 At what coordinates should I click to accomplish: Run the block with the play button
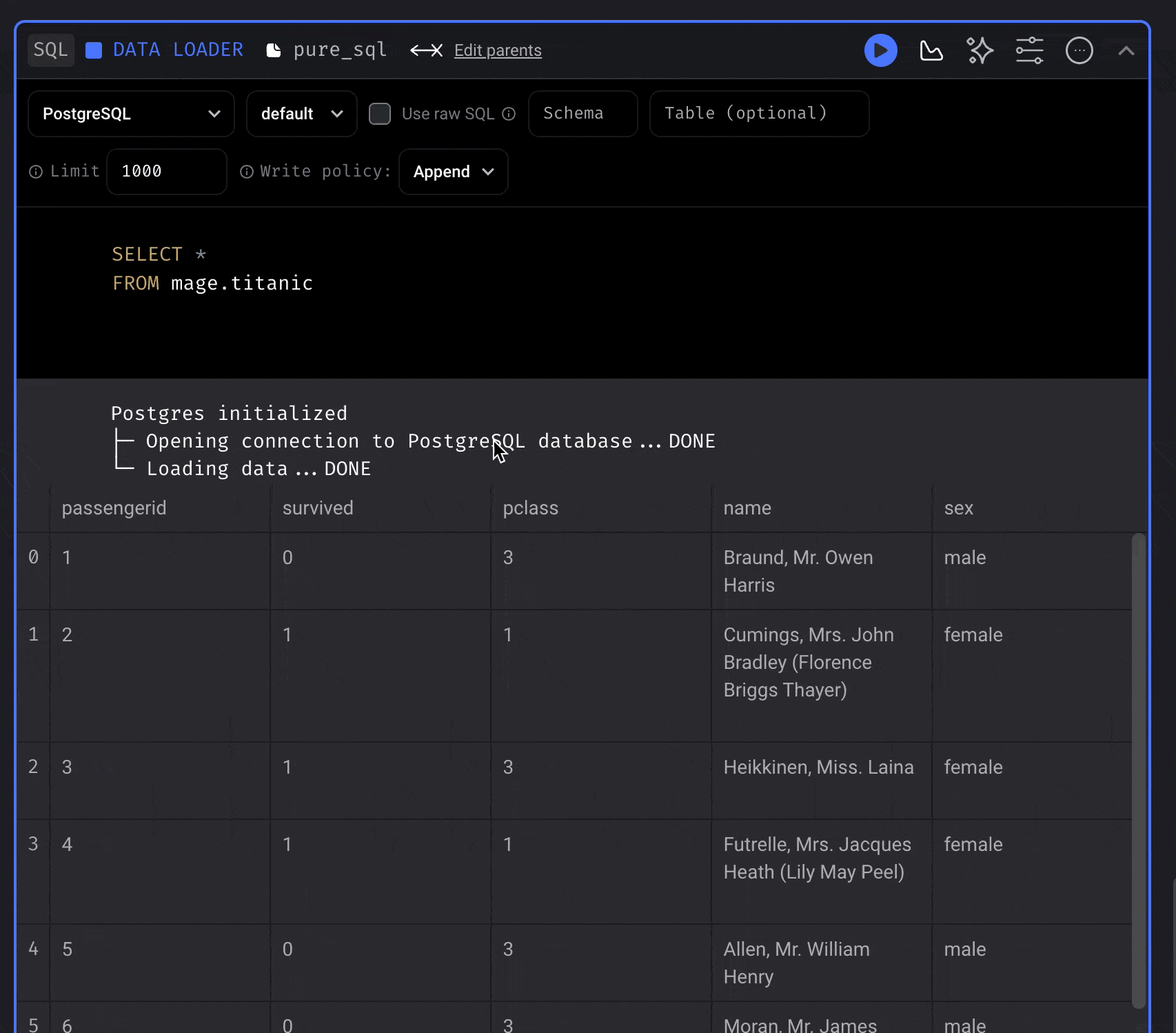click(x=880, y=50)
